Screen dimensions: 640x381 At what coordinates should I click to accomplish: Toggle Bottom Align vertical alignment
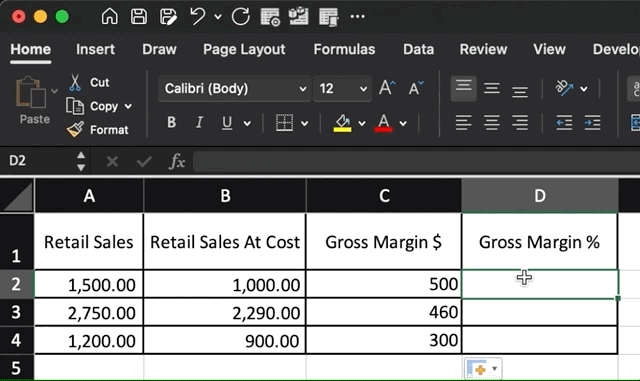[520, 91]
